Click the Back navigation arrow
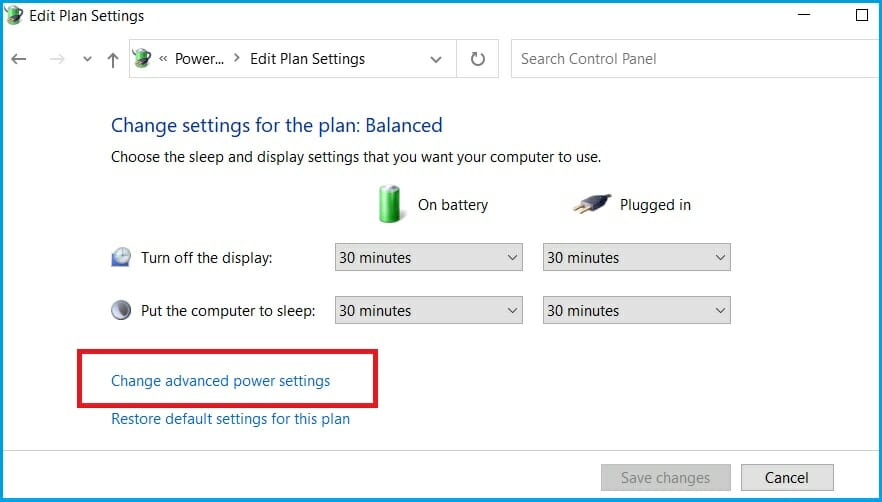This screenshot has height=502, width=882. coord(19,59)
